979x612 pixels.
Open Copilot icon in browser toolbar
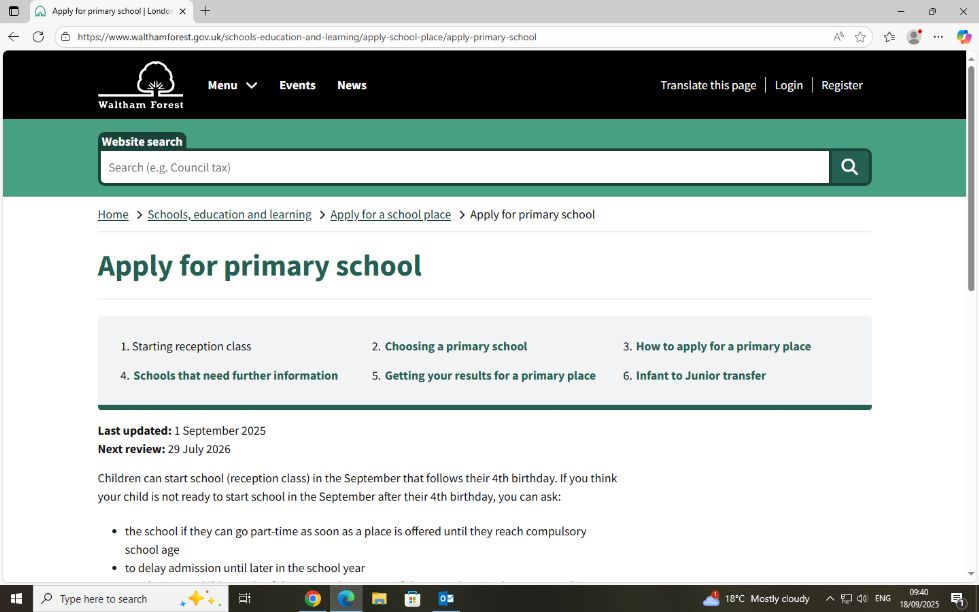[963, 37]
